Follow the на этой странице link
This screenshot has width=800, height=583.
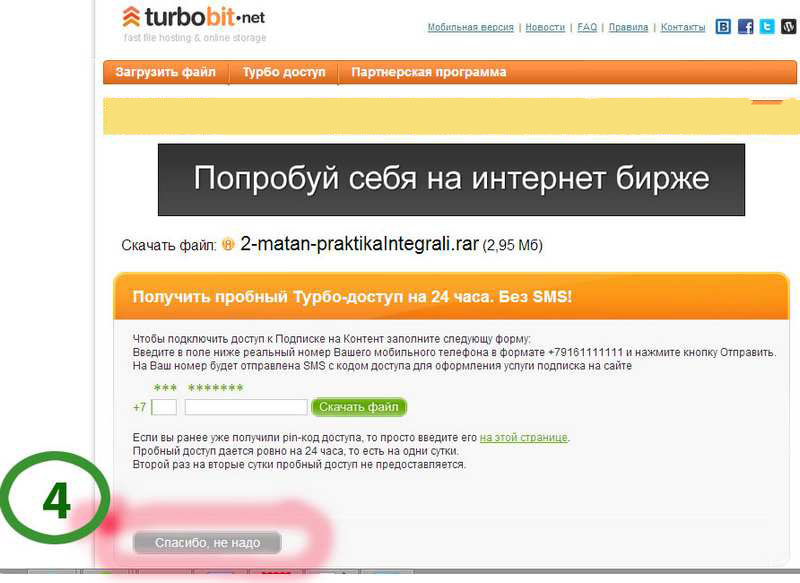[x=523, y=438]
